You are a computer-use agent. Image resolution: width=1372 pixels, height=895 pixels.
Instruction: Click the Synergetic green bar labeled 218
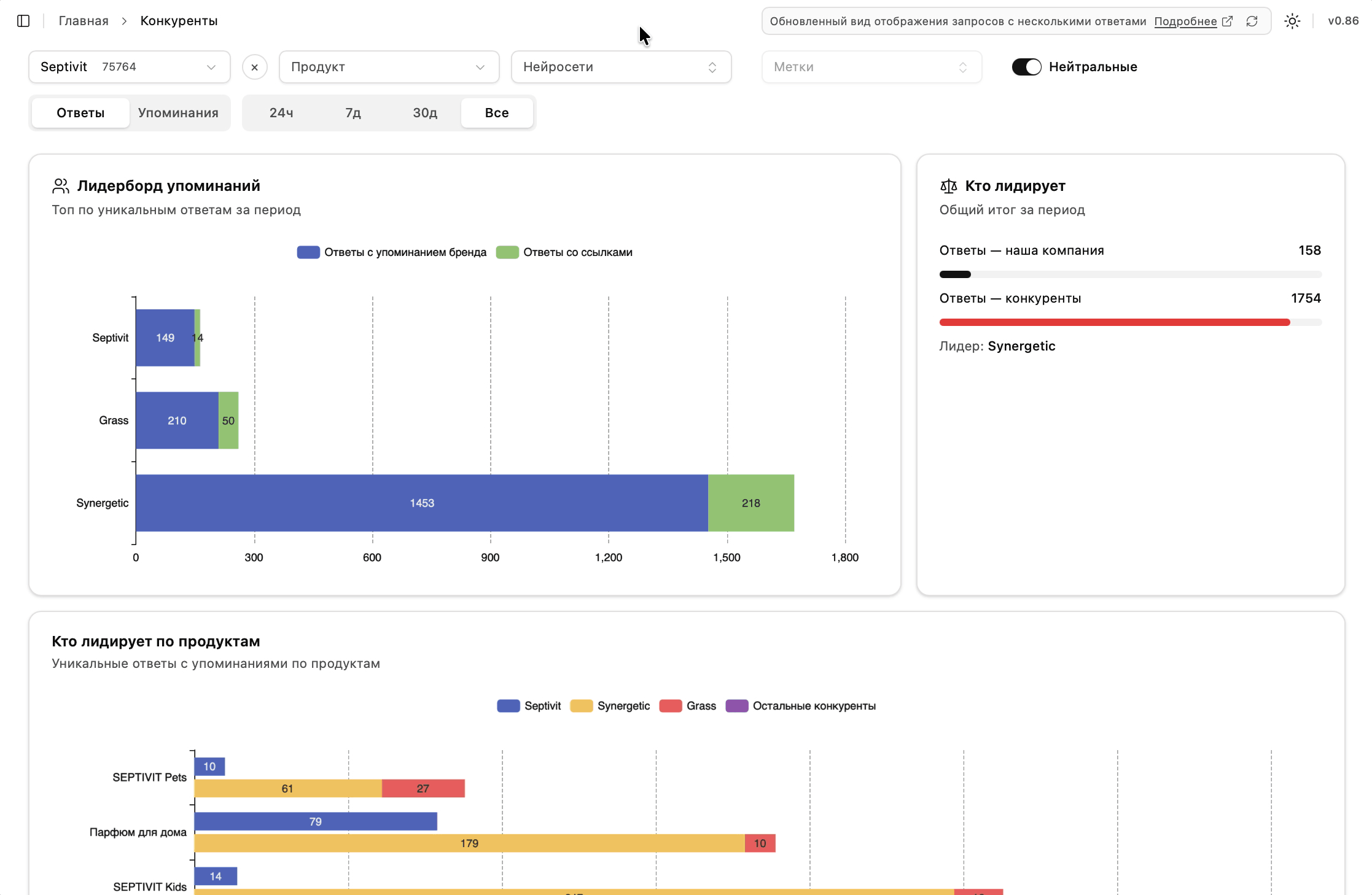[751, 503]
